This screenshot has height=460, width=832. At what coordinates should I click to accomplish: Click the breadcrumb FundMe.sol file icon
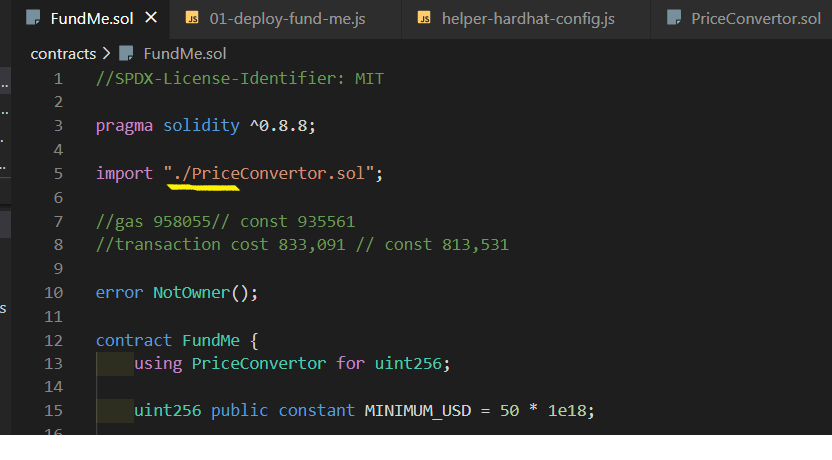point(126,54)
